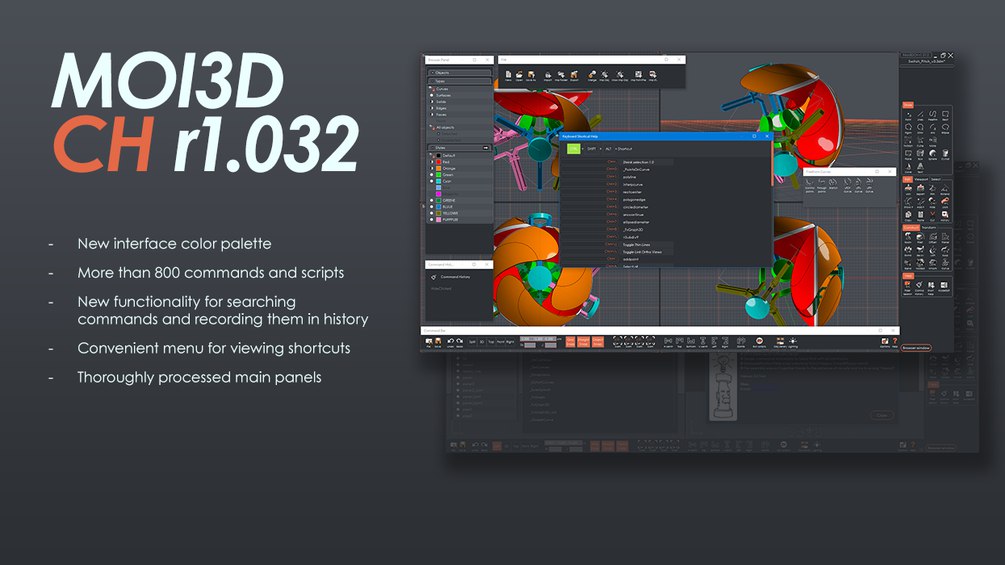1005x565 pixels.
Task: Click the PURPPURR style color swatch
Action: pos(438,219)
